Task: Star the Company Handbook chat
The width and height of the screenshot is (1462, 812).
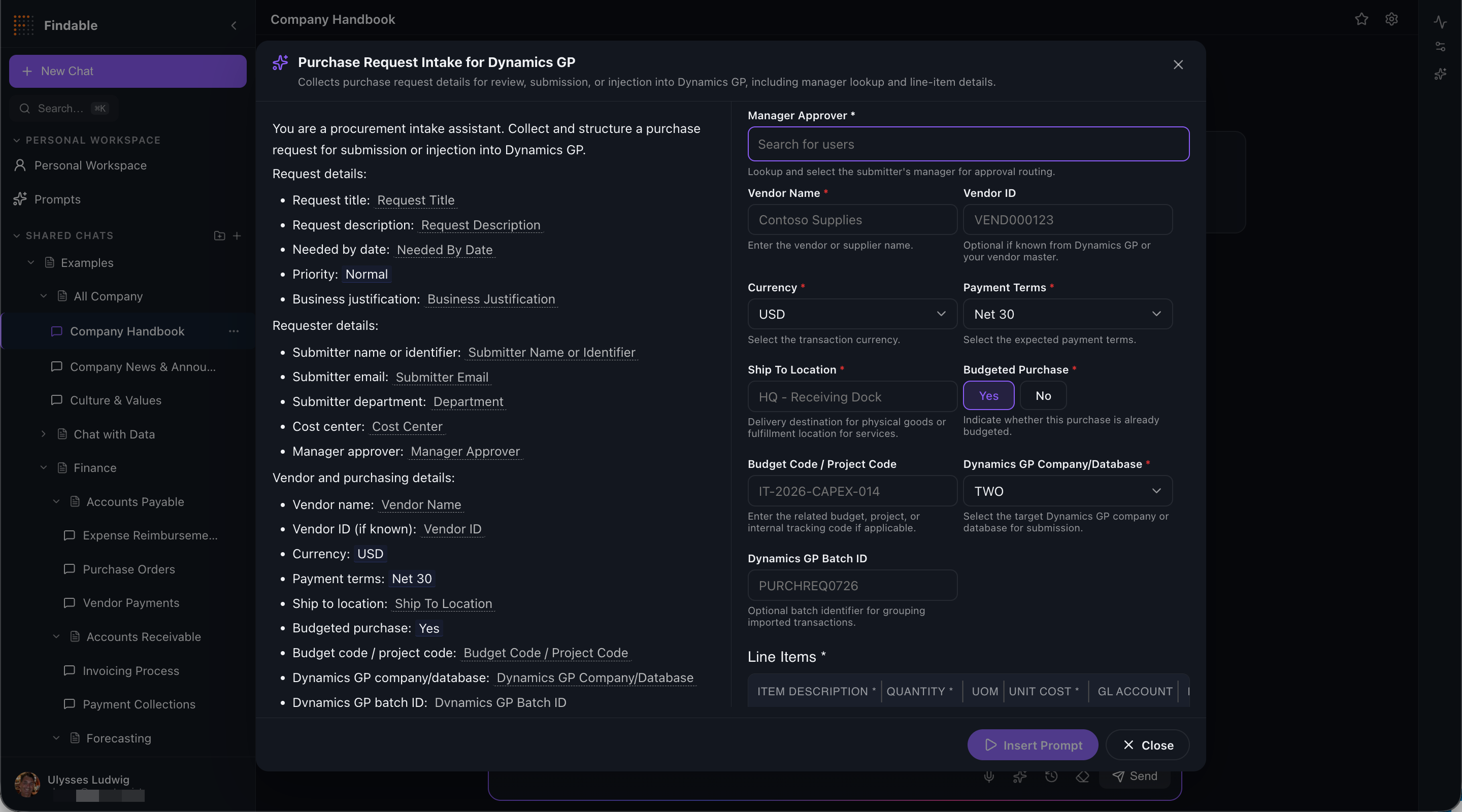Action: (x=1361, y=19)
